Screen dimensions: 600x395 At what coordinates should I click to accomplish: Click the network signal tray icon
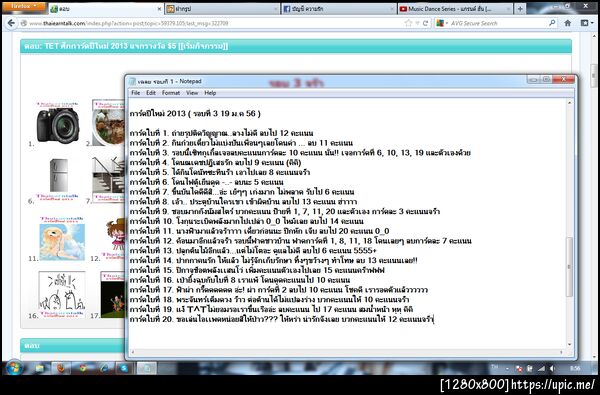pos(541,369)
